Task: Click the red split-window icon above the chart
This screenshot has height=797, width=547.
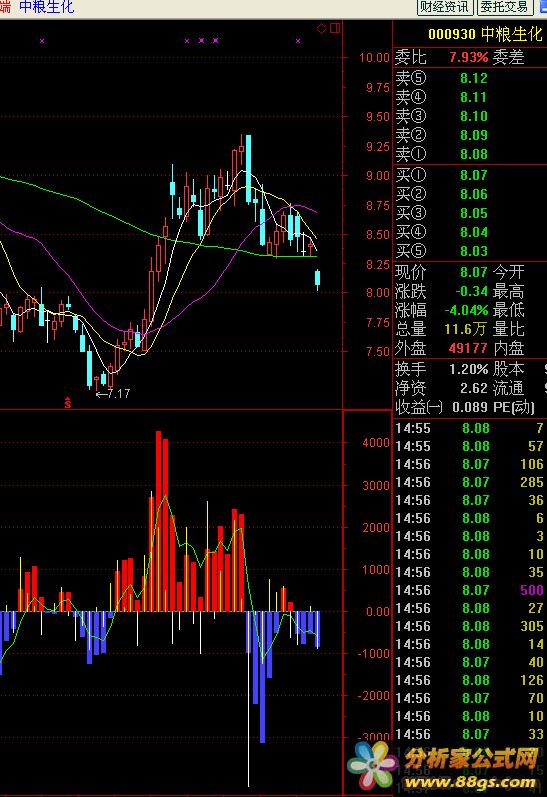Action: (335, 28)
